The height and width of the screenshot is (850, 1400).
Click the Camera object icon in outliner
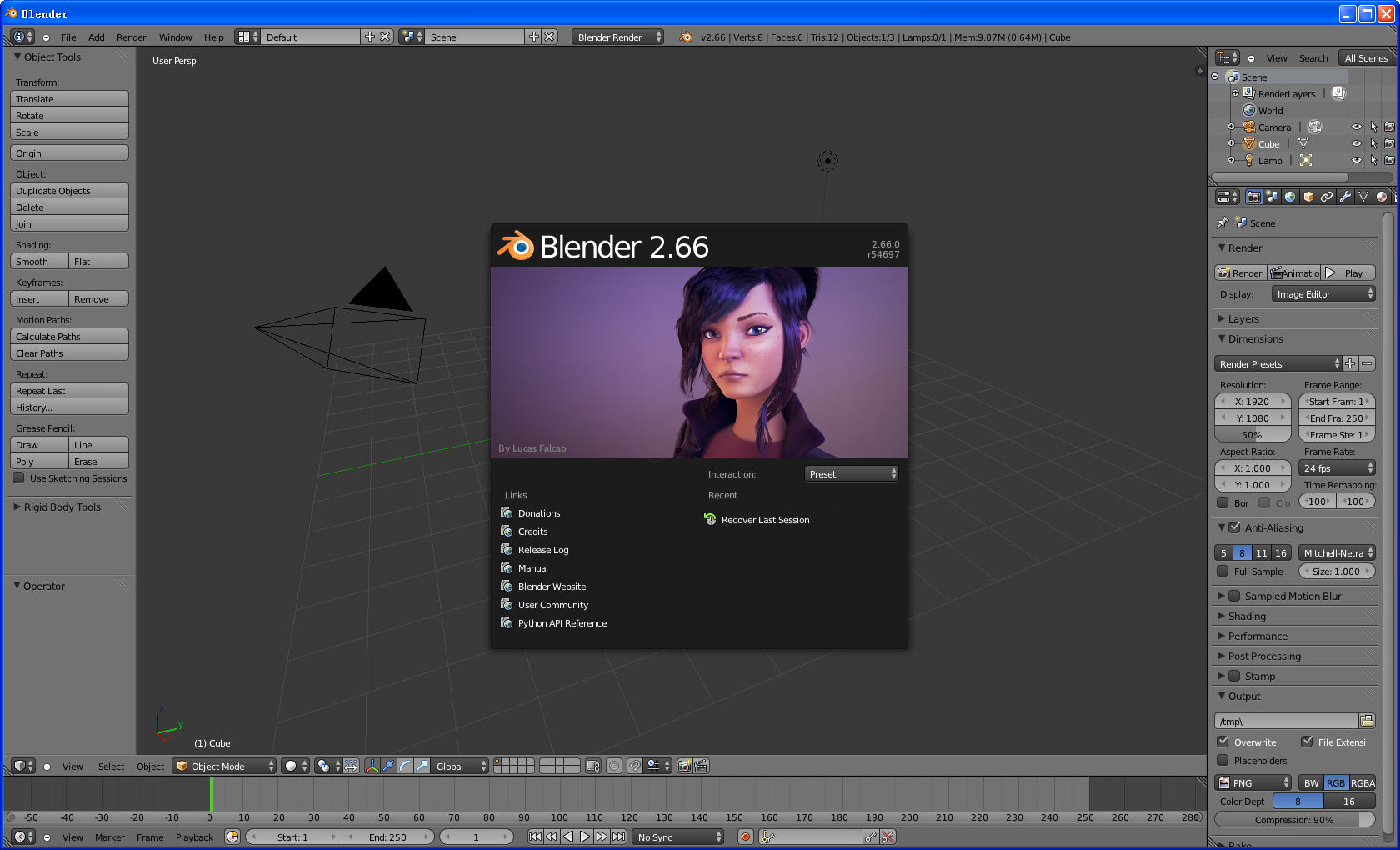click(1249, 127)
